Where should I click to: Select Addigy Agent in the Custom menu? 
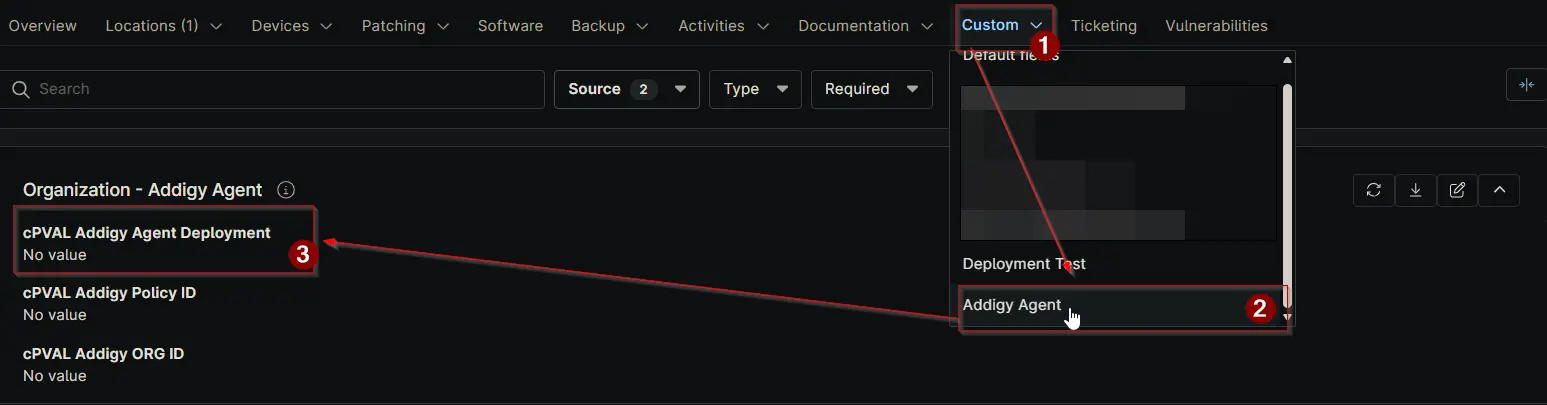(1012, 305)
